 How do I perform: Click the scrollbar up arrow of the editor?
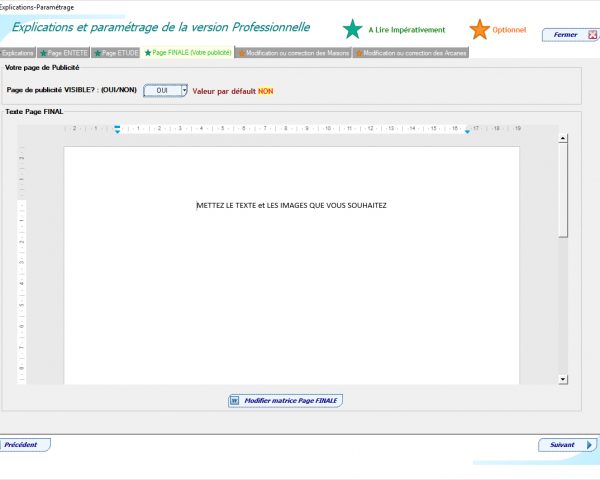pos(562,138)
